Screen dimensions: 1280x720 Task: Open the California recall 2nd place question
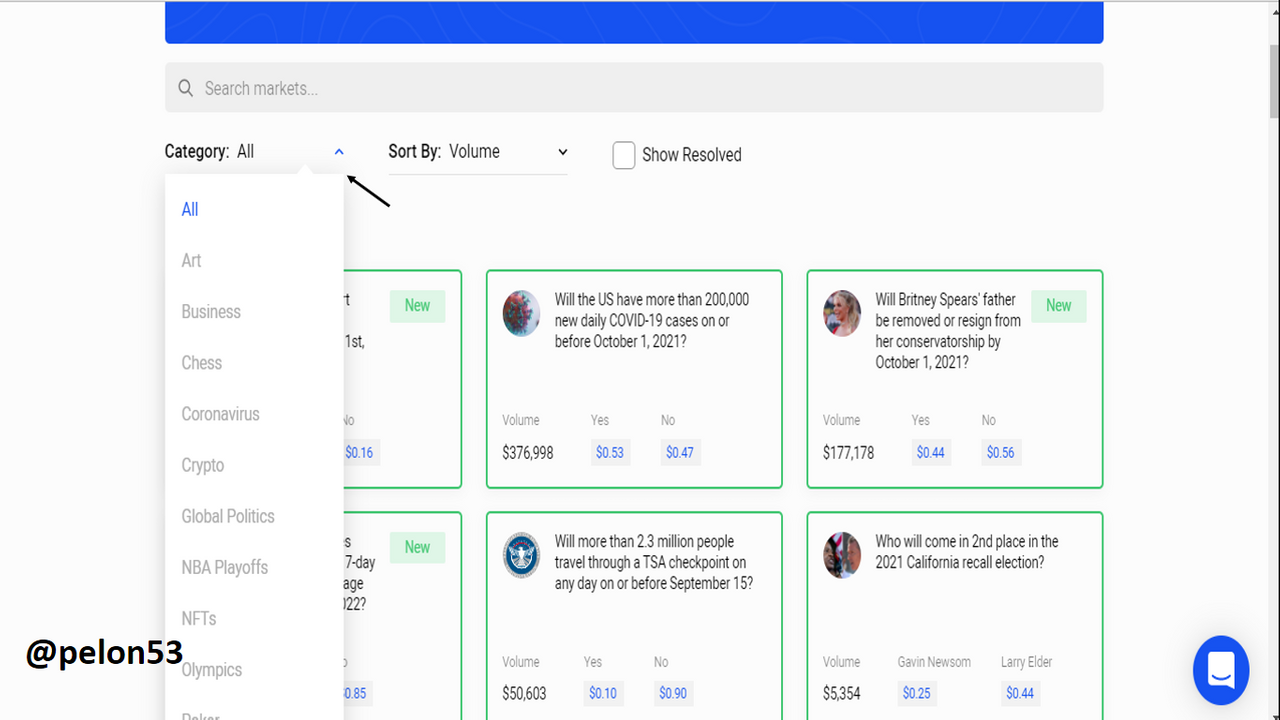(x=967, y=552)
